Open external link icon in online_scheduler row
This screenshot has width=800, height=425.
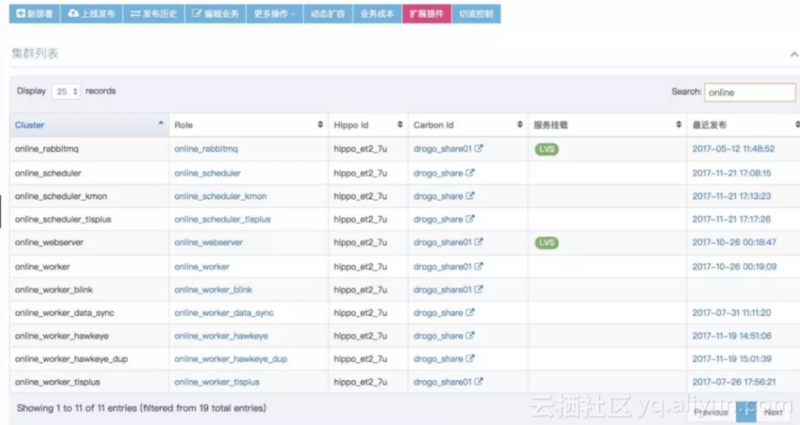[x=470, y=173]
